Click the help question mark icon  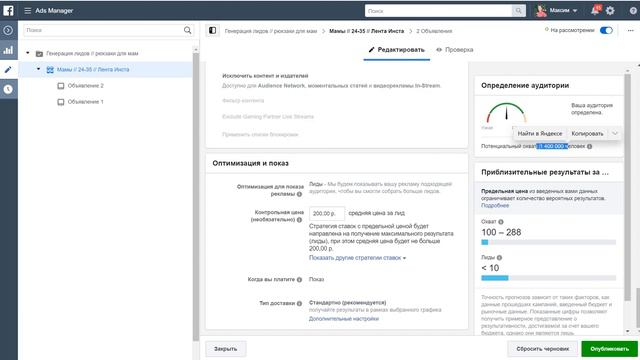click(633, 11)
